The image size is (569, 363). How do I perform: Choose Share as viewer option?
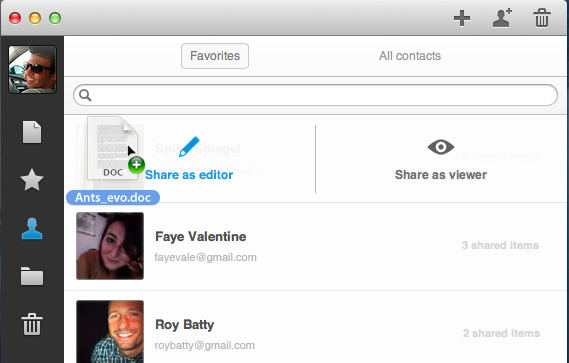coord(441,175)
